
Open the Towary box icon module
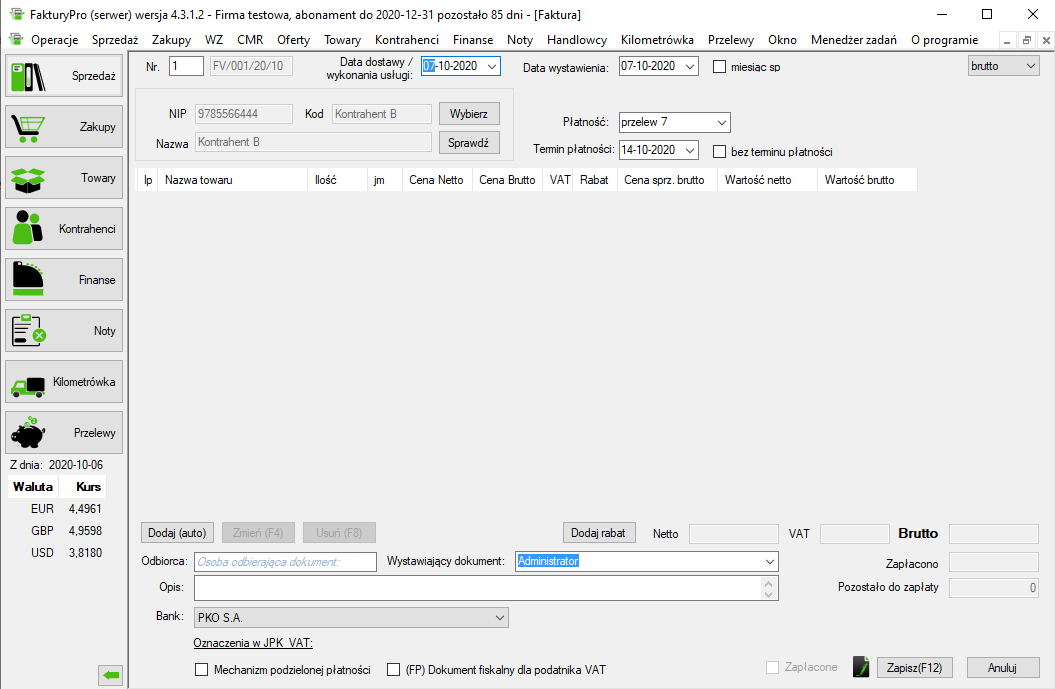coord(64,178)
